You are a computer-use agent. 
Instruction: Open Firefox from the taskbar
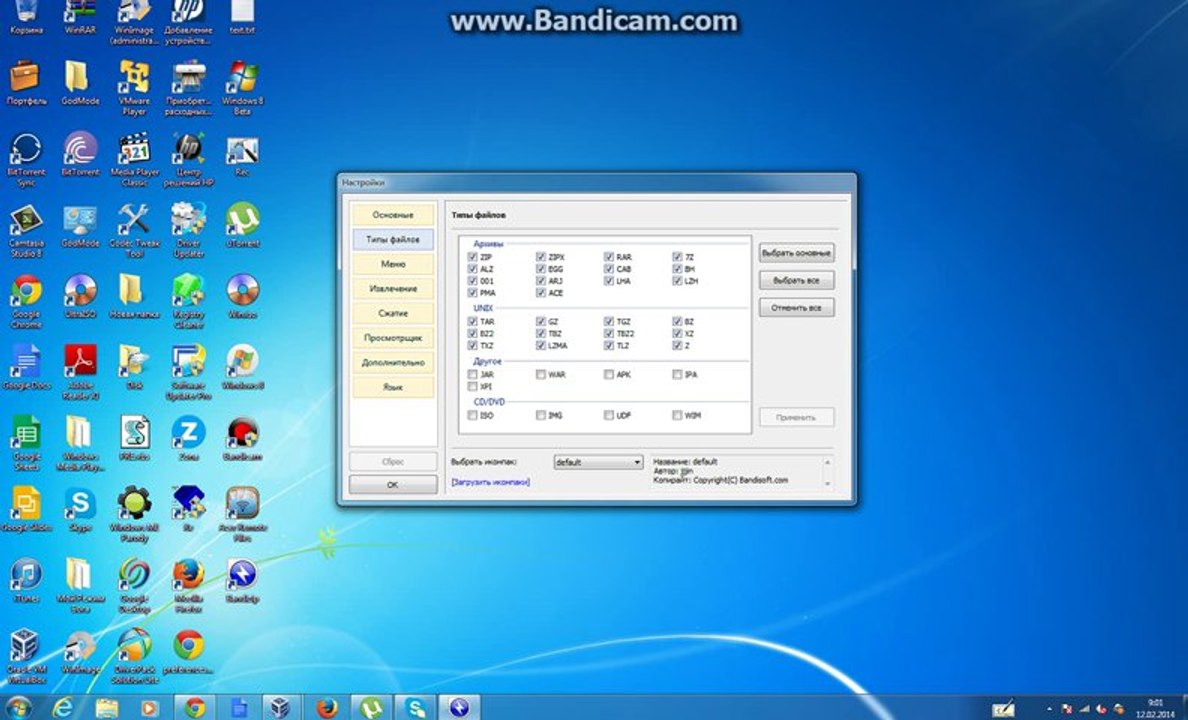(327, 708)
